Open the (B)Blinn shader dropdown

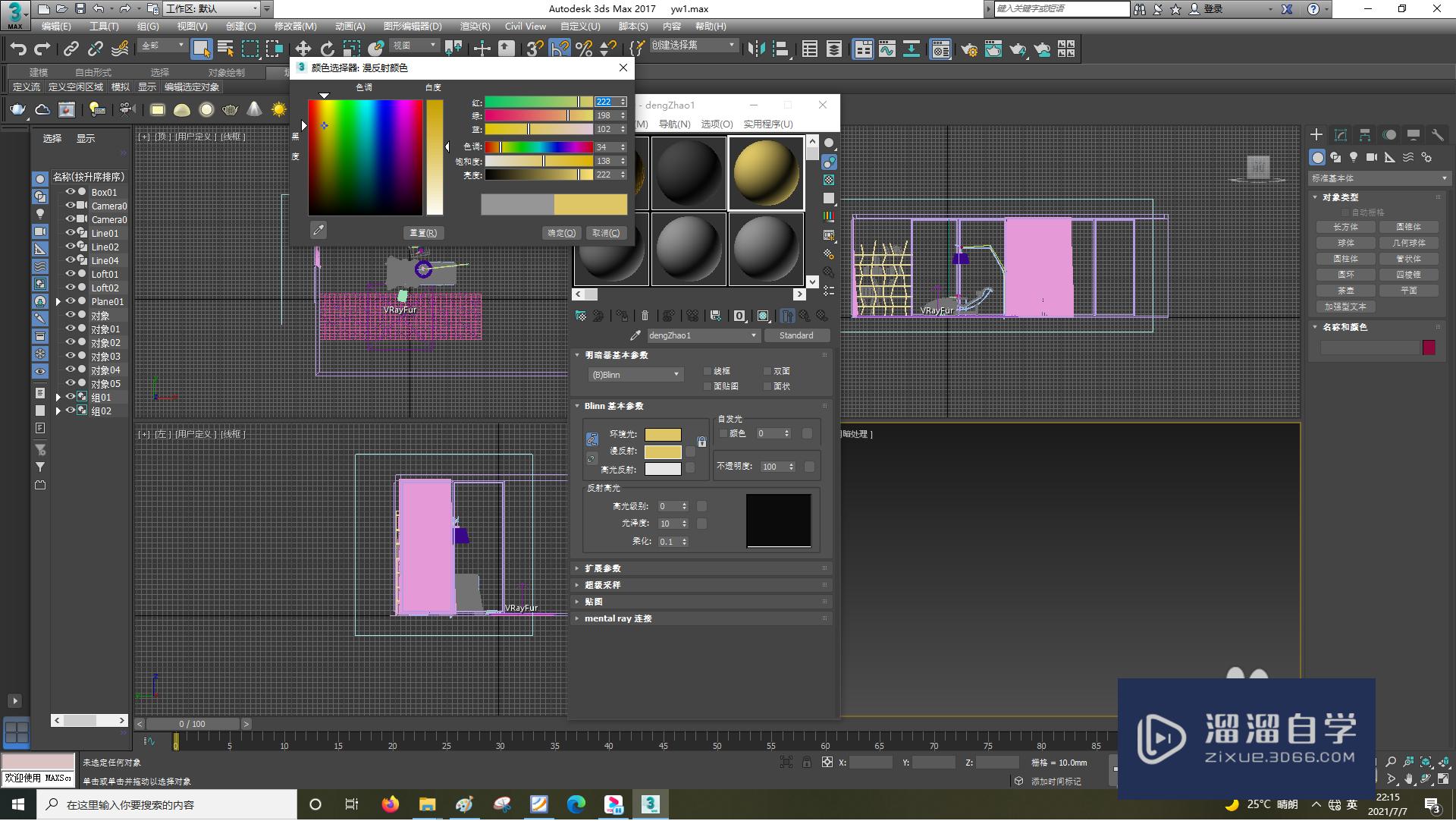pyautogui.click(x=635, y=375)
